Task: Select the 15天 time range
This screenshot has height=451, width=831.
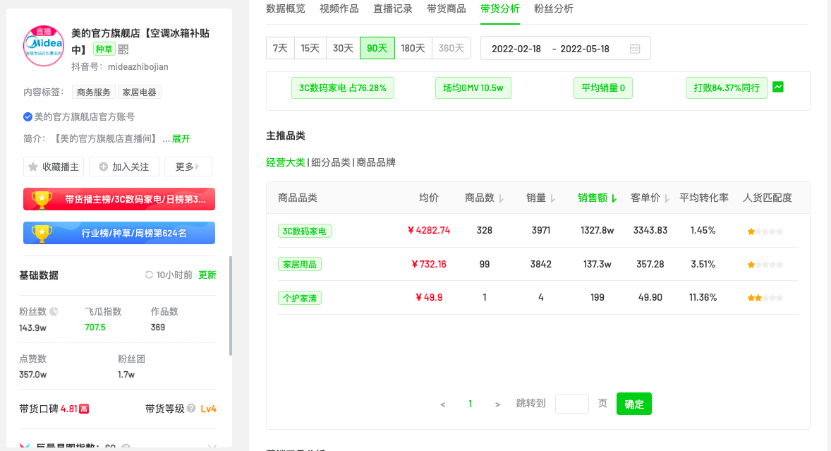Action: click(x=310, y=48)
